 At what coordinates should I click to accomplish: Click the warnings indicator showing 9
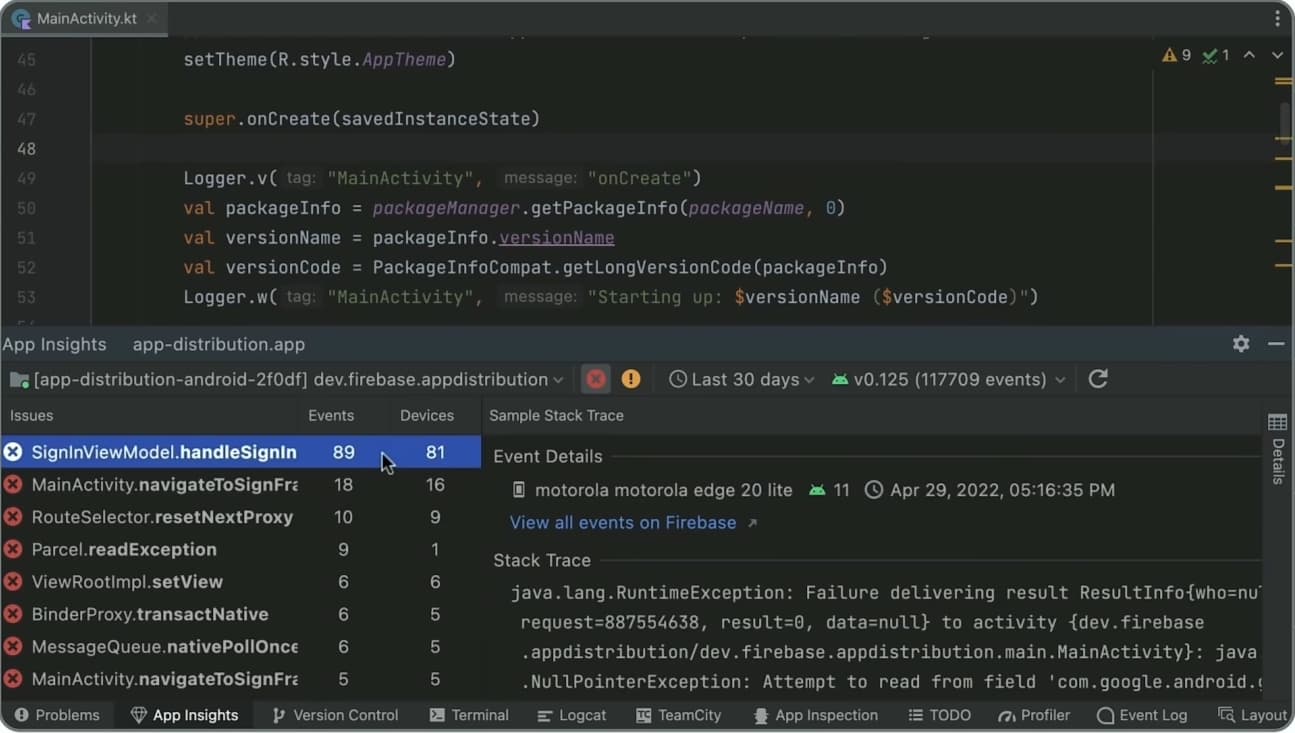tap(1176, 55)
